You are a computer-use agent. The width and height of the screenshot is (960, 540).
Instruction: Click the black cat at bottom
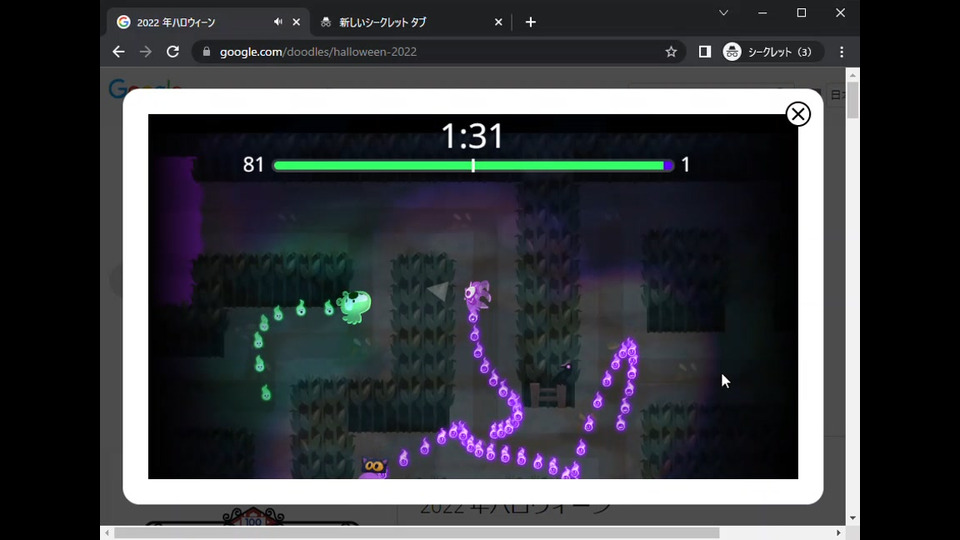(373, 468)
